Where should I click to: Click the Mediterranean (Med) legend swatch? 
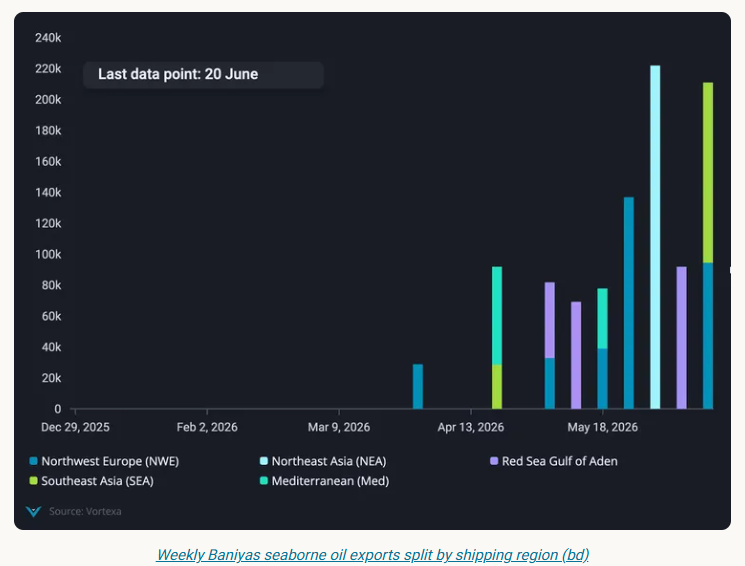264,481
